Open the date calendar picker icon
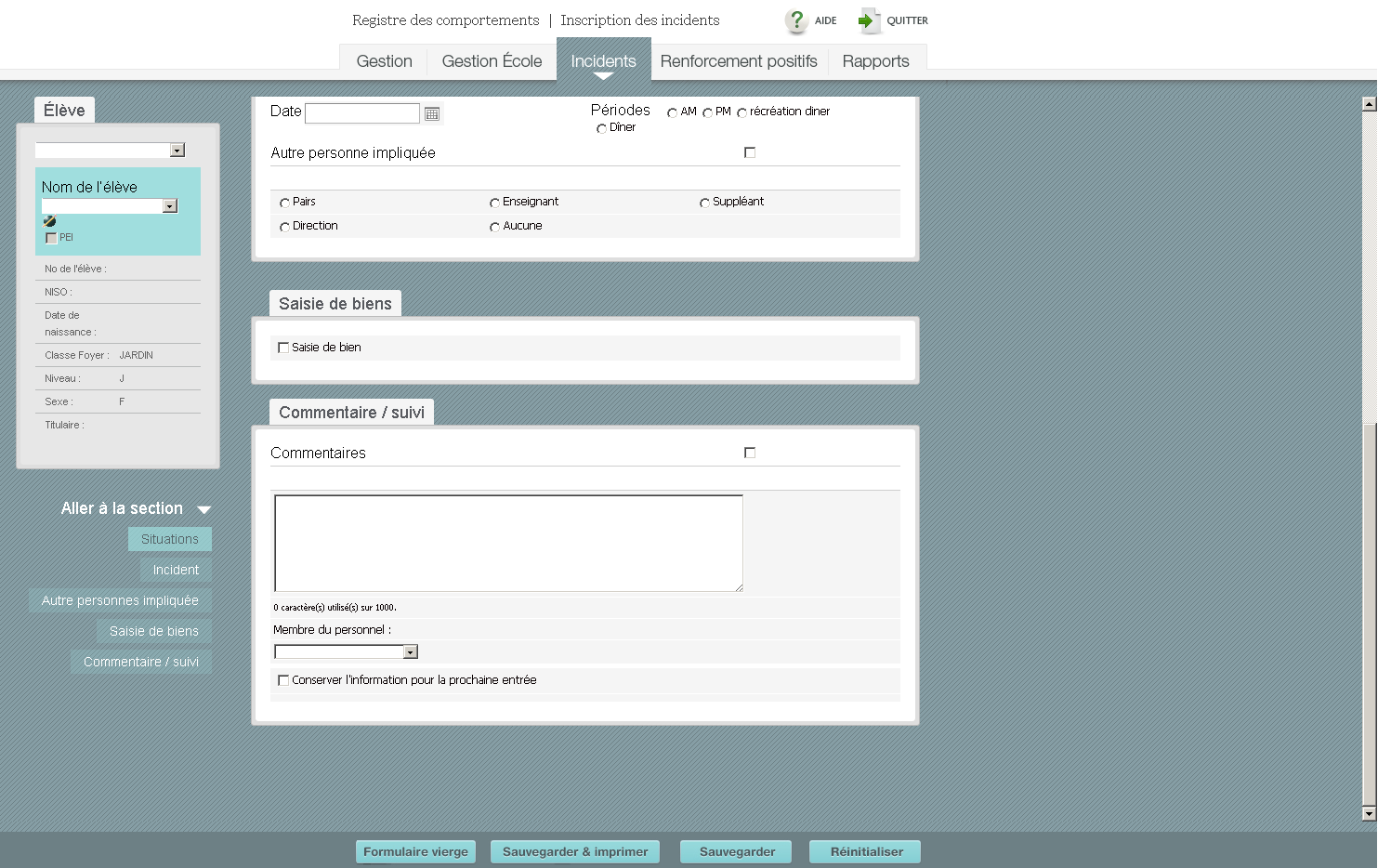Viewport: 1378px width, 868px height. (x=432, y=113)
